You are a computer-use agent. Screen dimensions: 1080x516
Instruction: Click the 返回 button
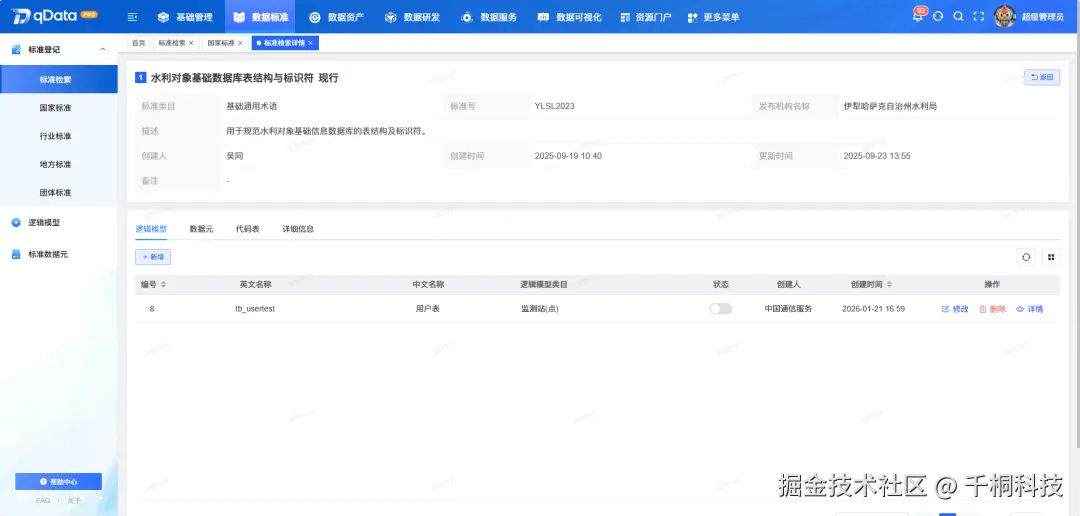click(x=1041, y=77)
